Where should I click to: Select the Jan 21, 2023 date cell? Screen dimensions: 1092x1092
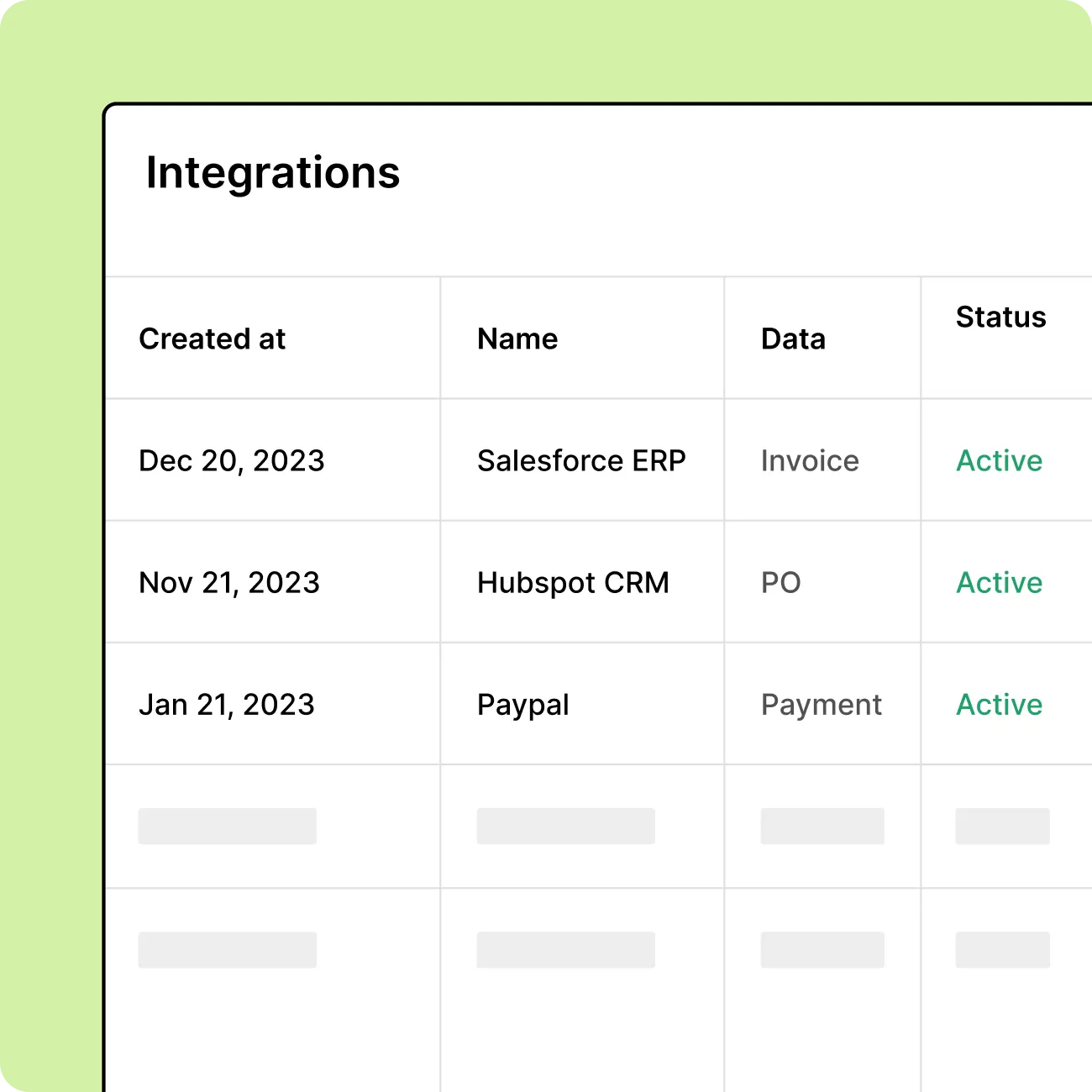point(227,705)
